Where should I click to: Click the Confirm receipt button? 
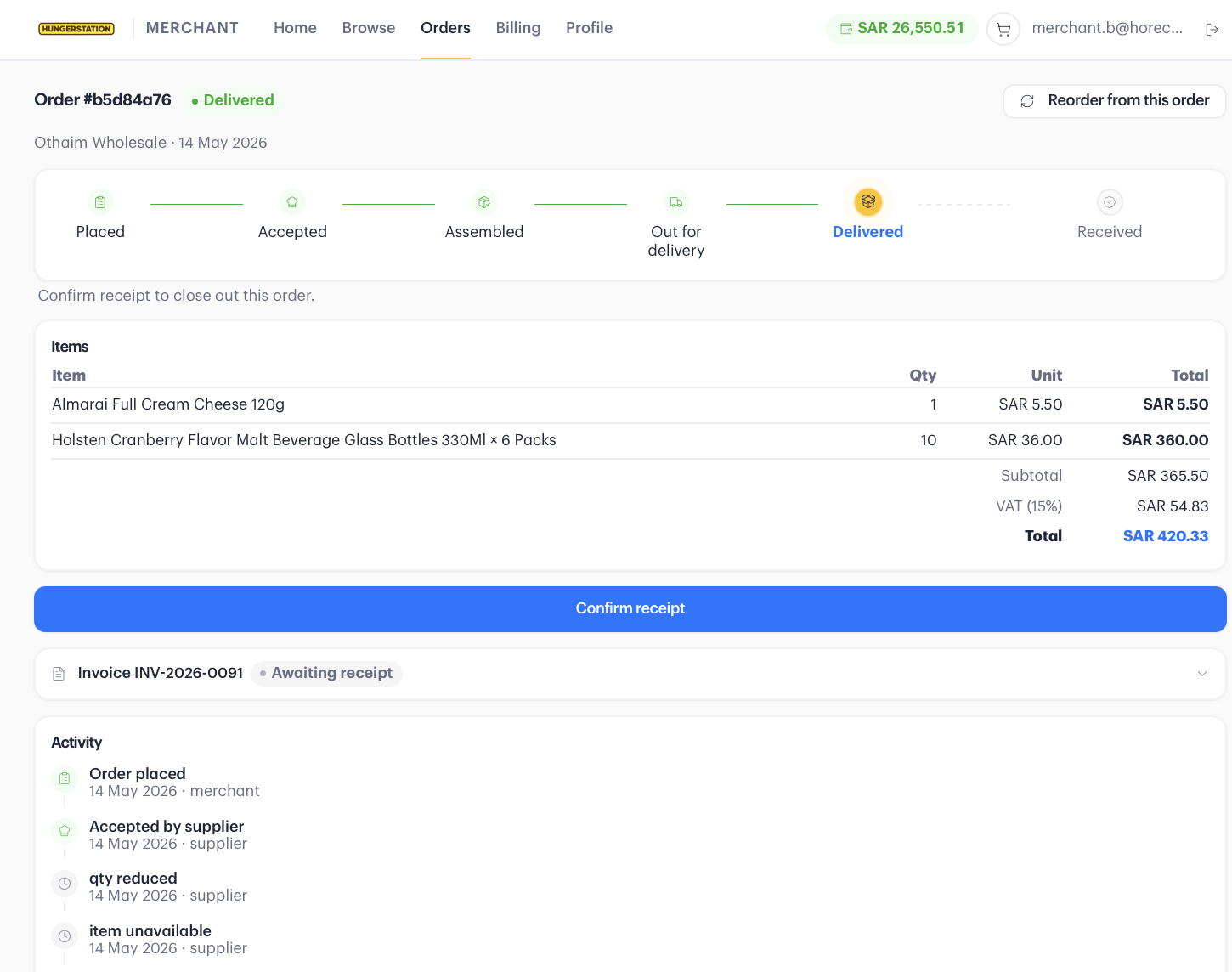(630, 609)
